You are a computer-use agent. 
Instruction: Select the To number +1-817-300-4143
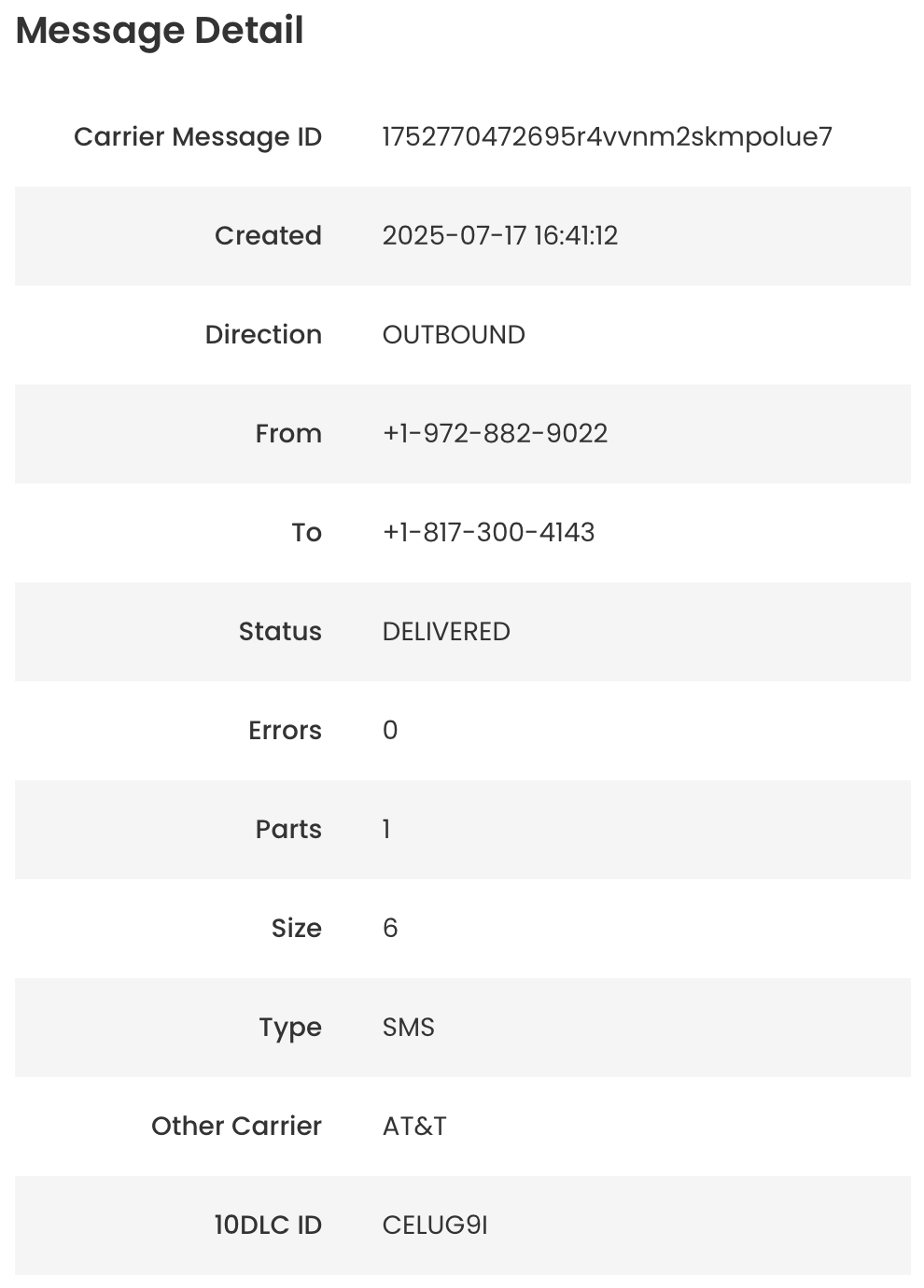coord(488,533)
